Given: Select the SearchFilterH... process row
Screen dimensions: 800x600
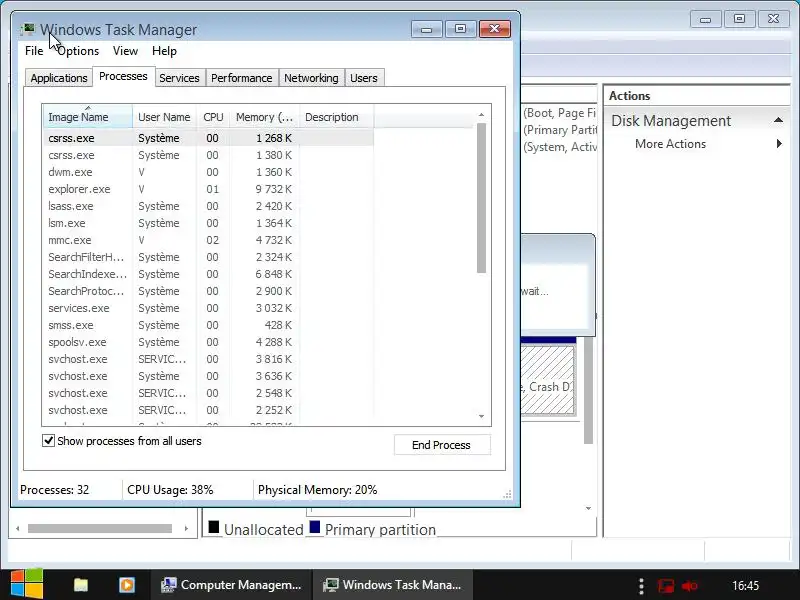Looking at the screenshot, I should [x=208, y=257].
